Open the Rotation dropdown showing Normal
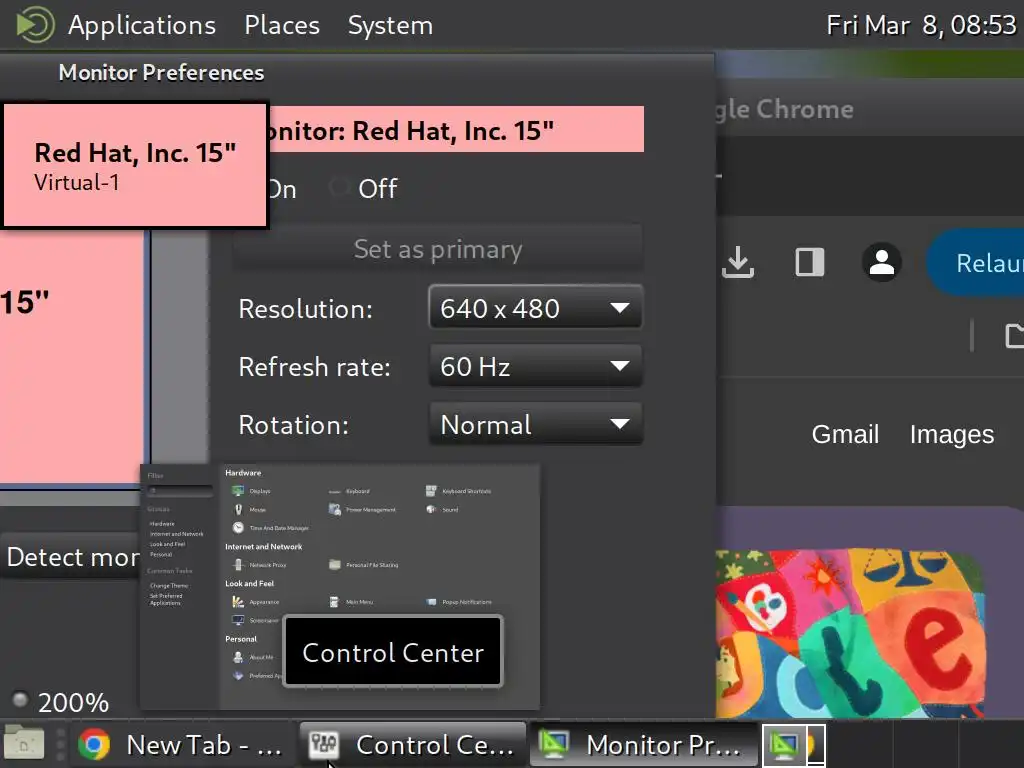The image size is (1024, 768). pos(535,424)
